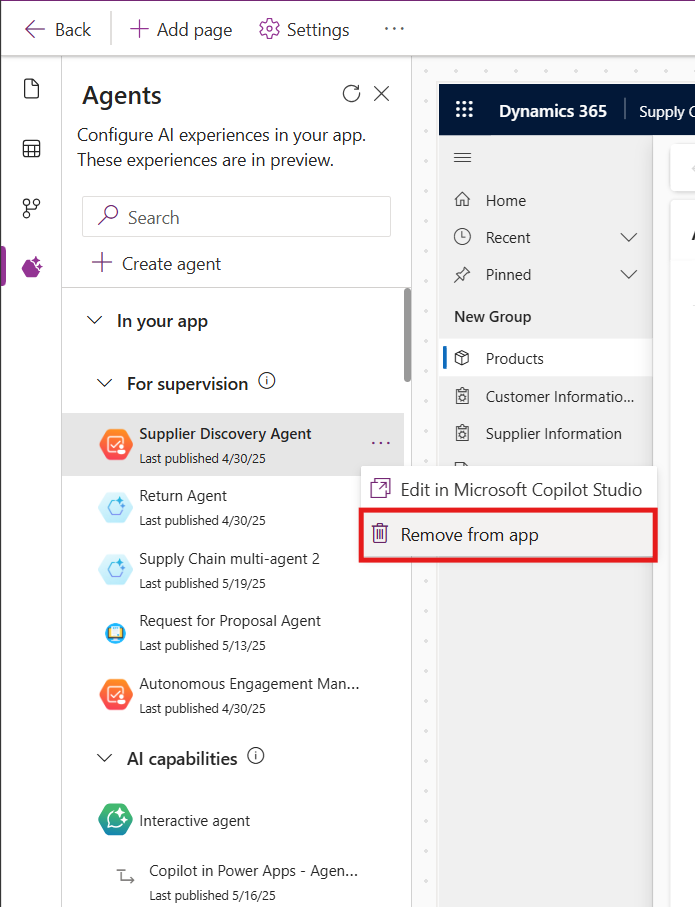Select Interactive agent entry
695x907 pixels.
point(233,820)
